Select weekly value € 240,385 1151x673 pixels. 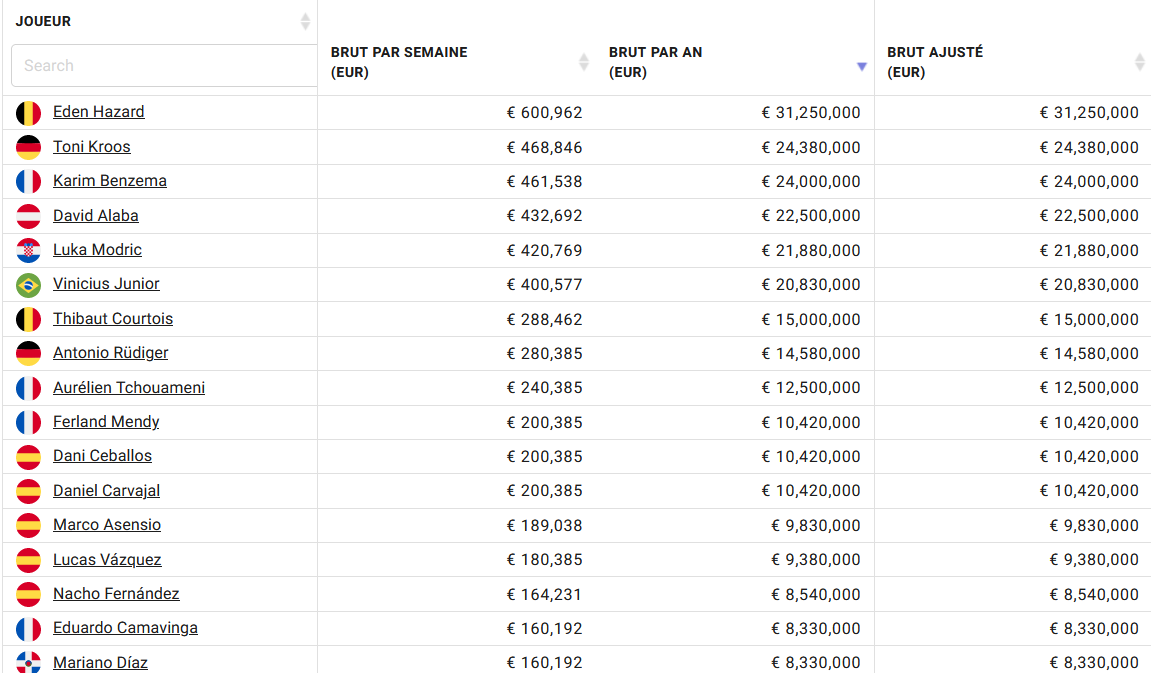point(544,388)
